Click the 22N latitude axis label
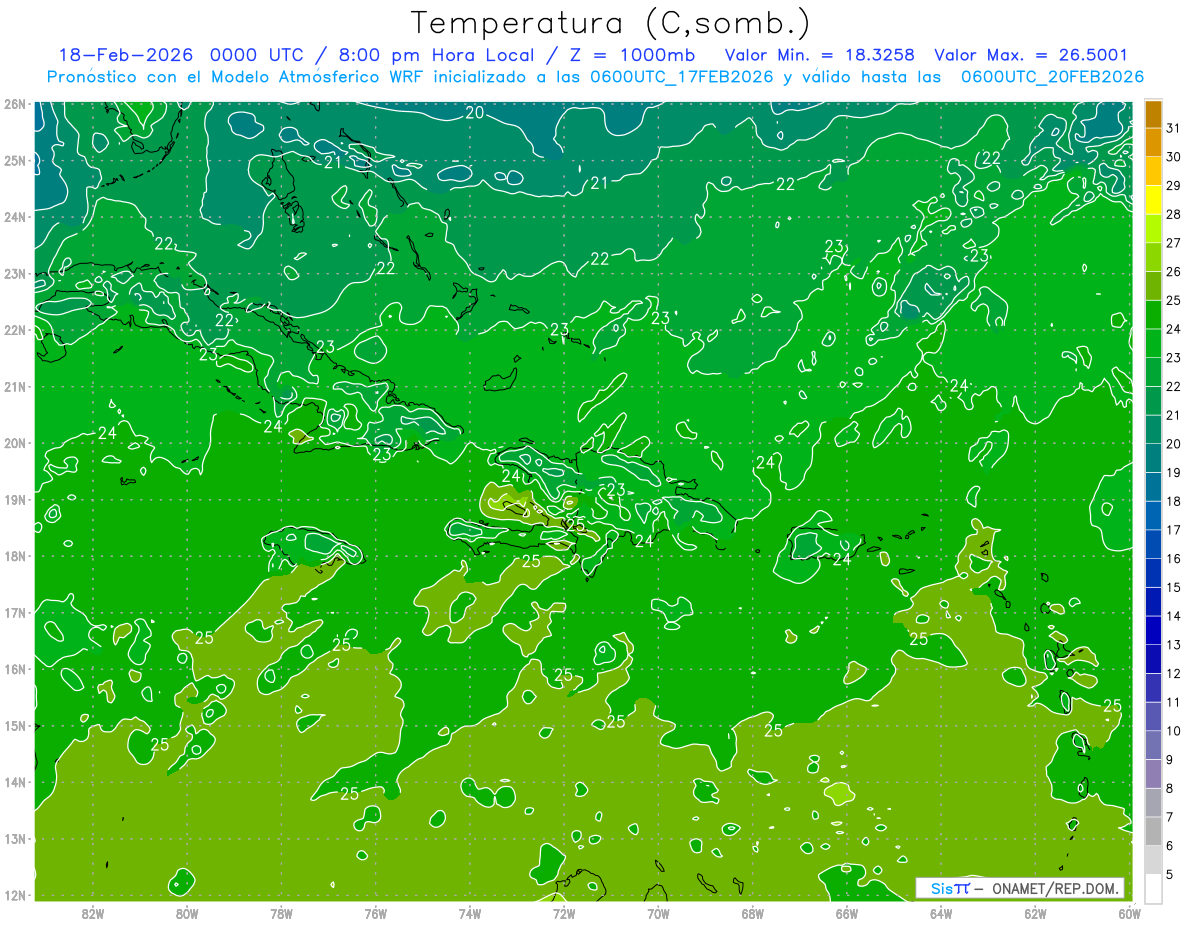This screenshot has width=1200, height=927. 14,330
